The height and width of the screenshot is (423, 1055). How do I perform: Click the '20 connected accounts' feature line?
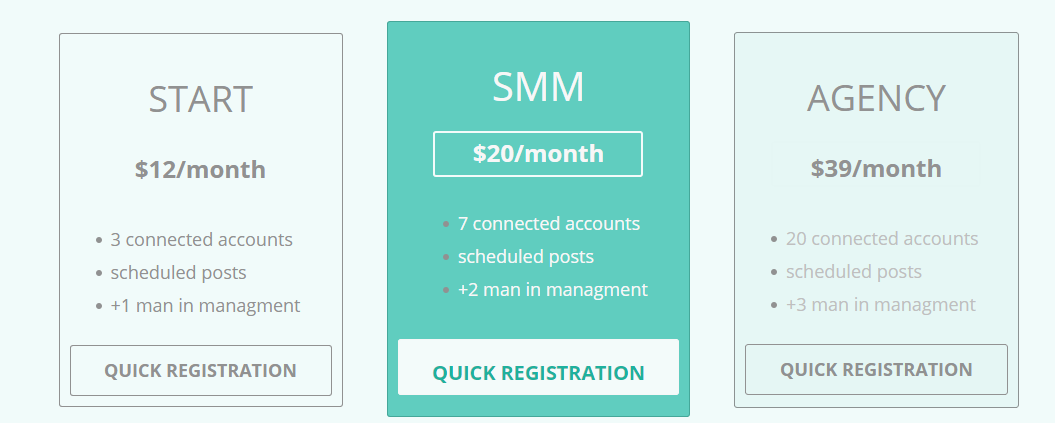[x=881, y=239]
